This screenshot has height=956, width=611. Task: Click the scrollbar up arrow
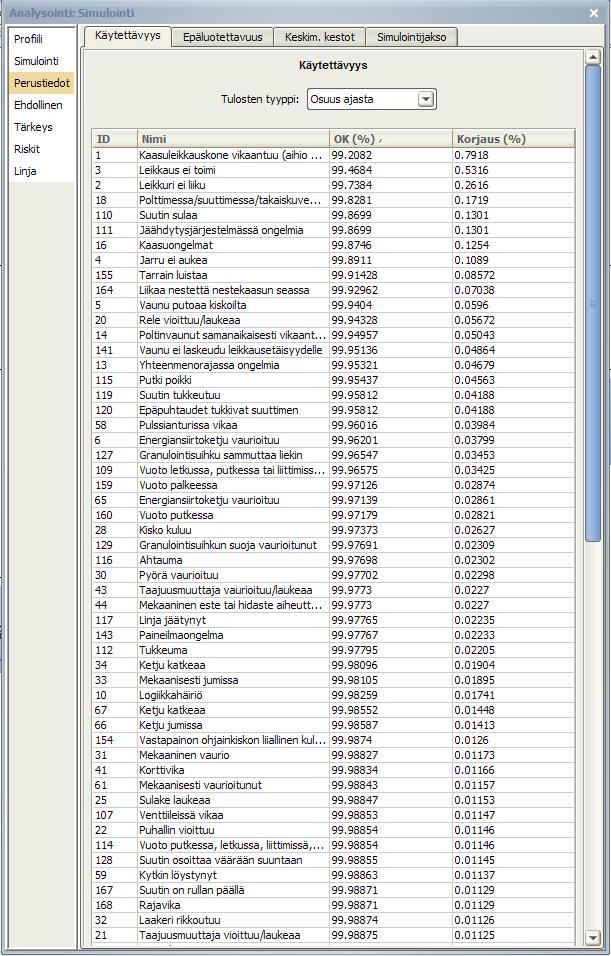(x=592, y=58)
